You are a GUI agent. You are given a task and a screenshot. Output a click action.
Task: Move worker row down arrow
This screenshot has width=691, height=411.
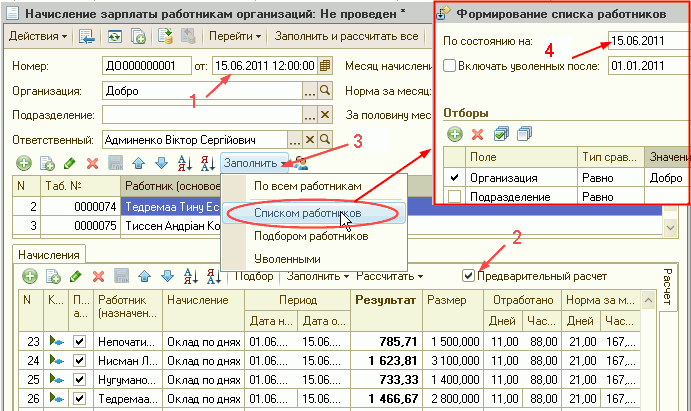pyautogui.click(x=161, y=163)
